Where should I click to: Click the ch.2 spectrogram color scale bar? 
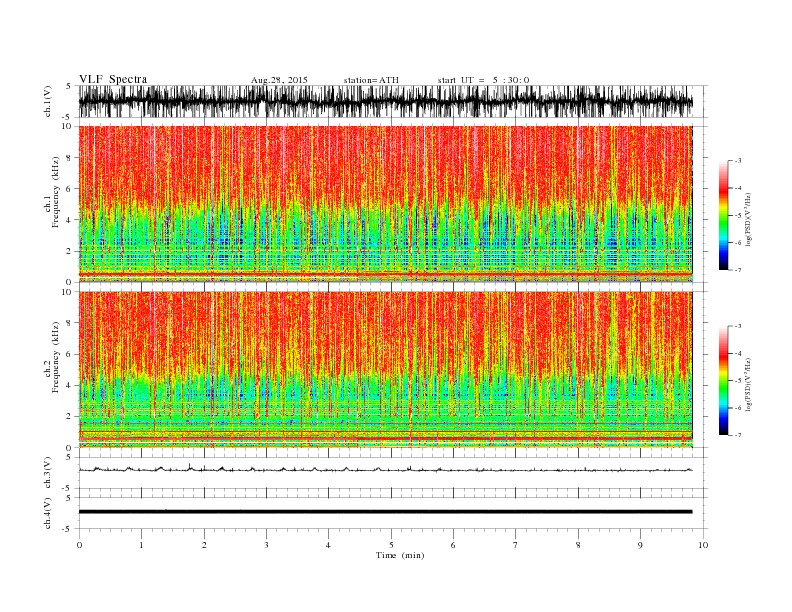coord(723,380)
